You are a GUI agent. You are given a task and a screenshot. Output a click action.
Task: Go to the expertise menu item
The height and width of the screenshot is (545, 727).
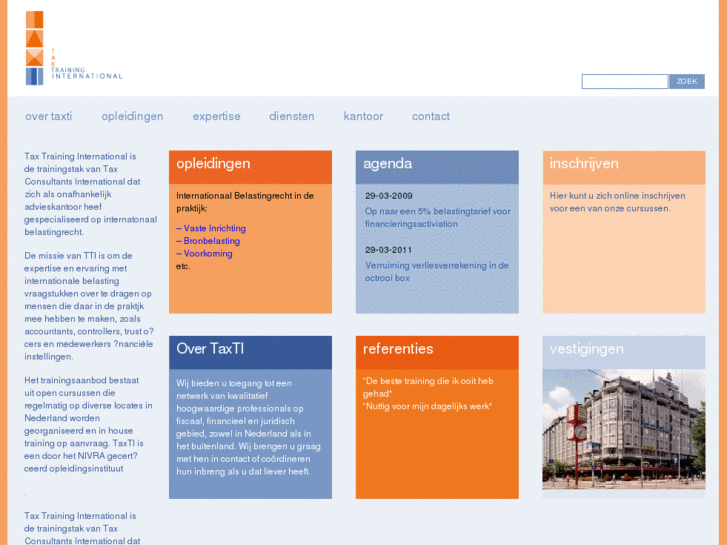point(217,116)
